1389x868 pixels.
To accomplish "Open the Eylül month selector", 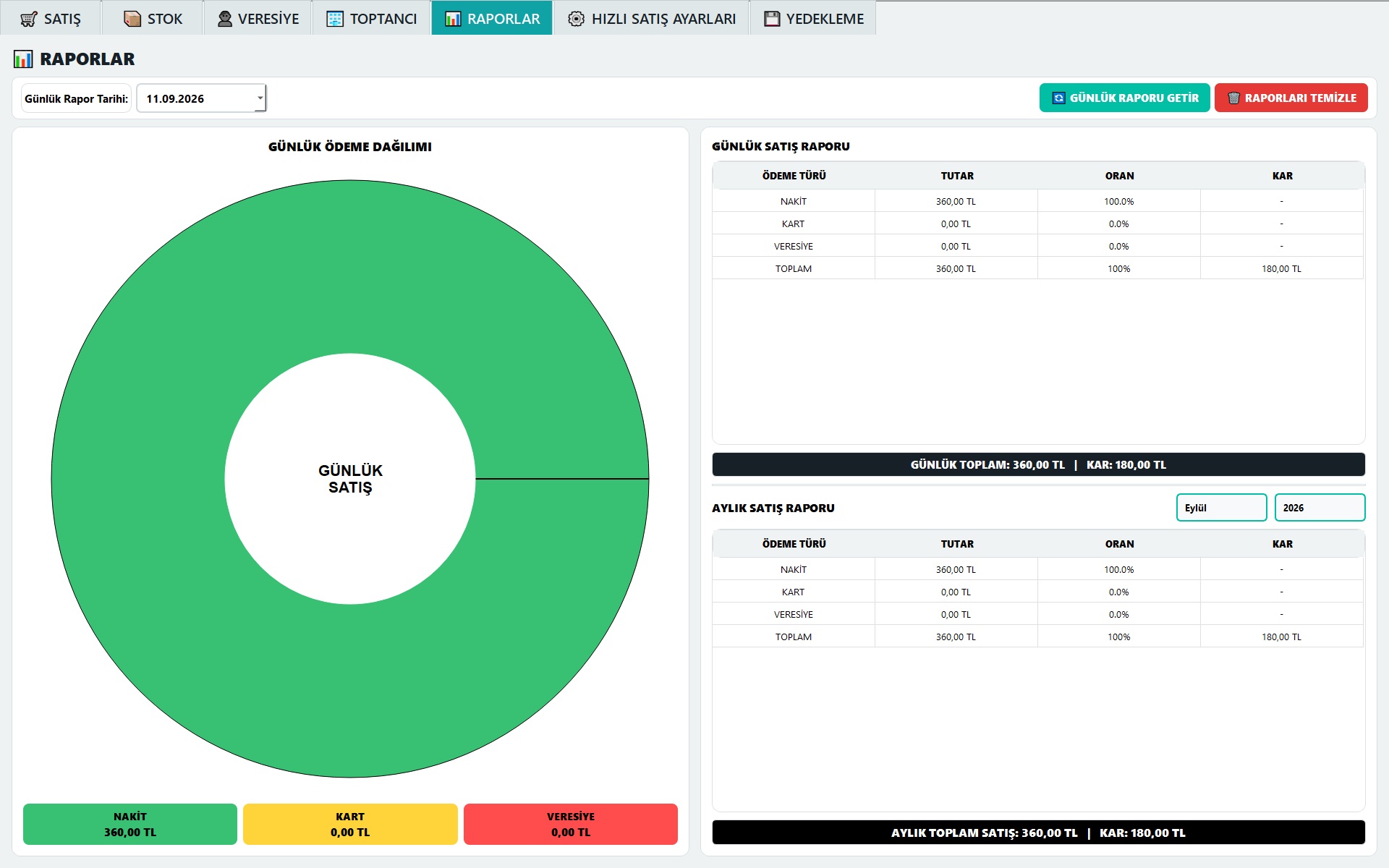I will click(1221, 508).
